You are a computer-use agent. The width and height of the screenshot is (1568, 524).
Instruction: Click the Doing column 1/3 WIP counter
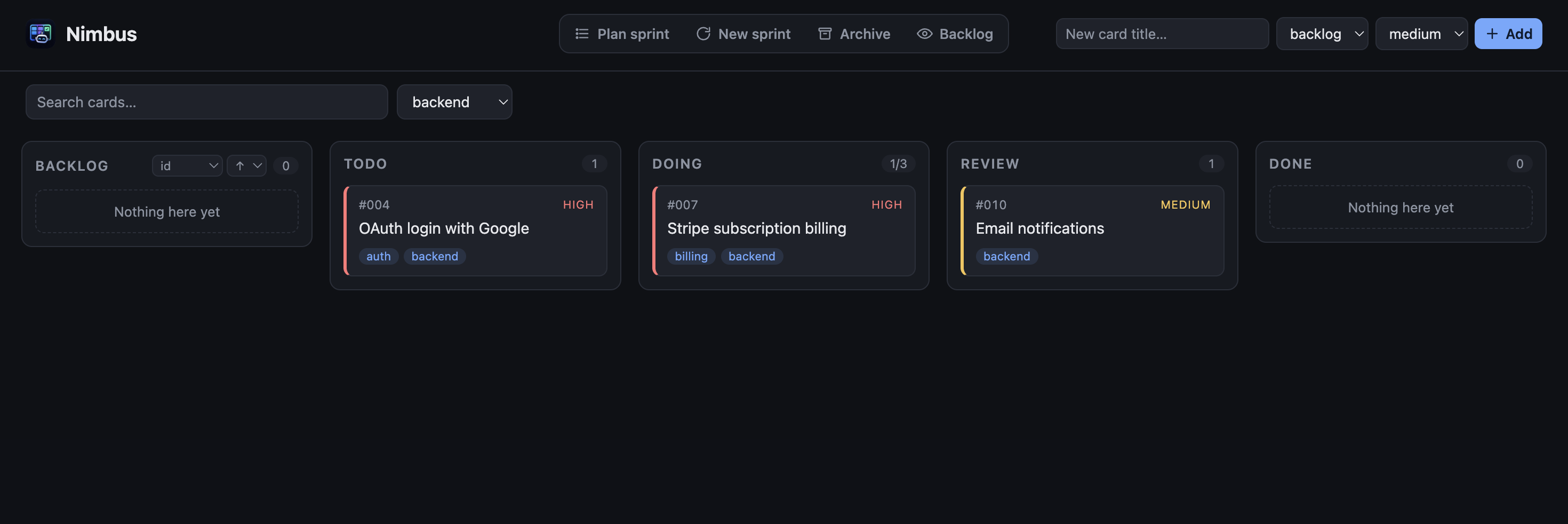pos(898,164)
